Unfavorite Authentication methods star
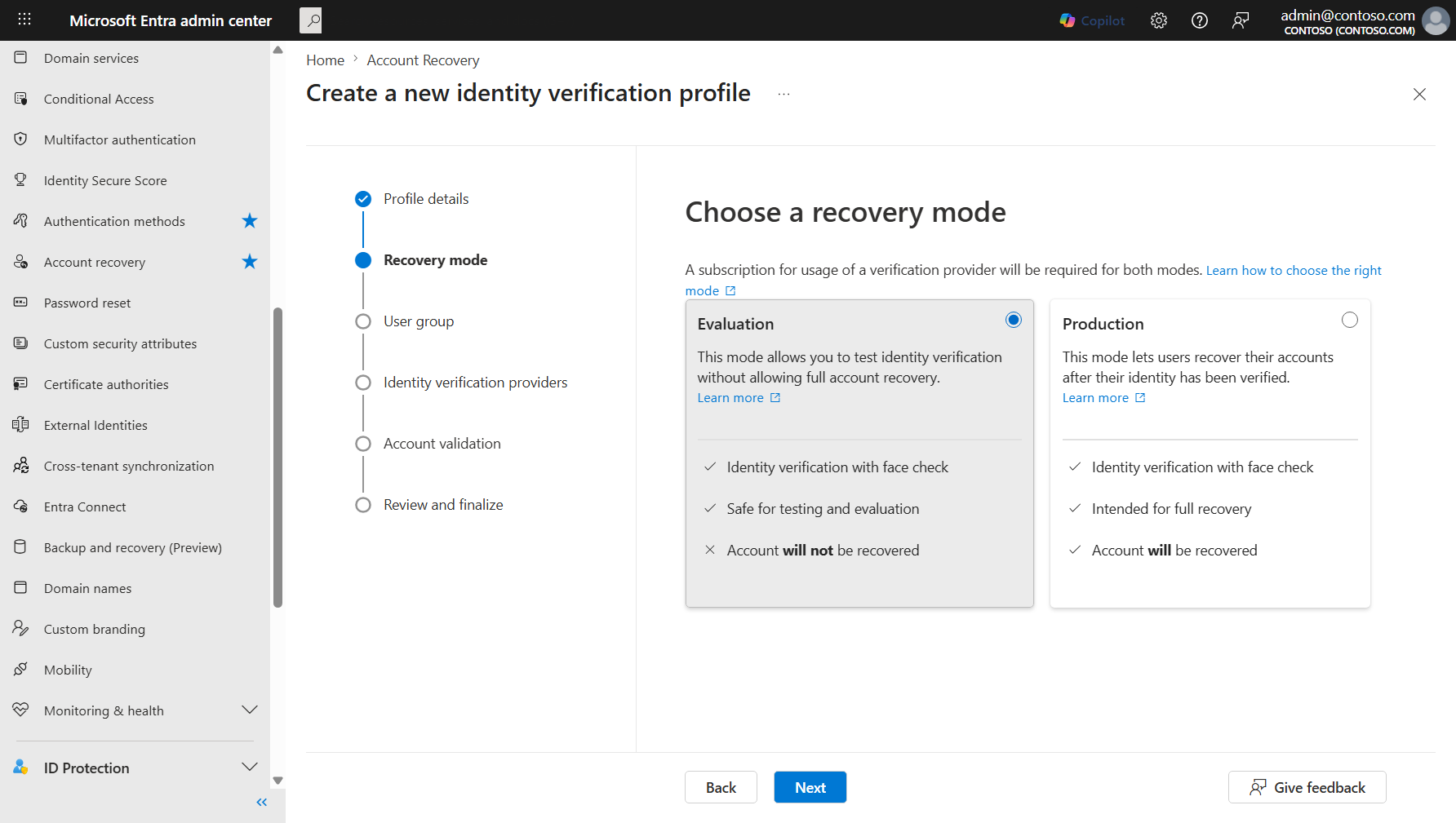Screen dimensions: 1456x823 point(250,221)
